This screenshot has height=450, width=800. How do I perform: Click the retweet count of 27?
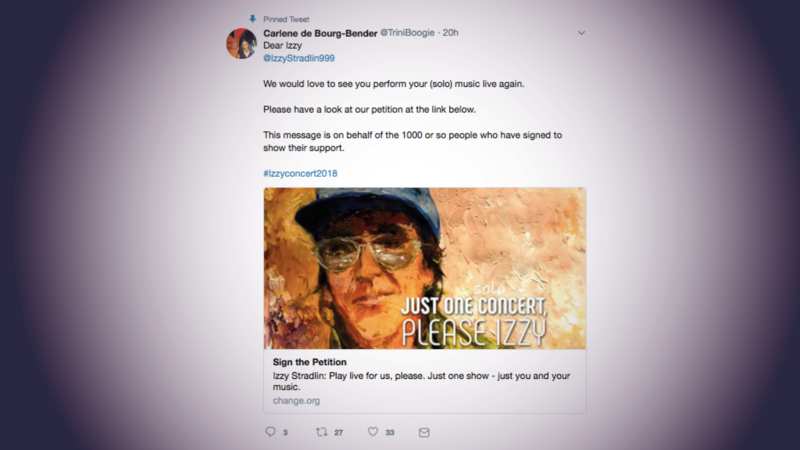tap(339, 432)
